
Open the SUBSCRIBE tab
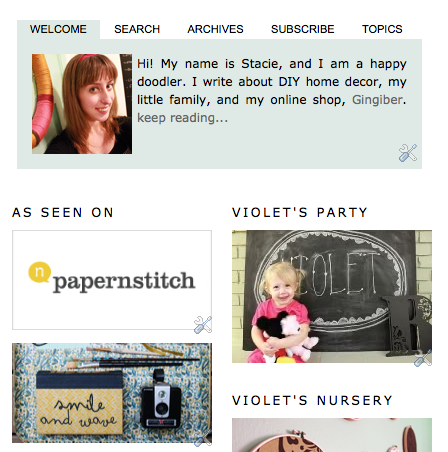[x=303, y=29]
